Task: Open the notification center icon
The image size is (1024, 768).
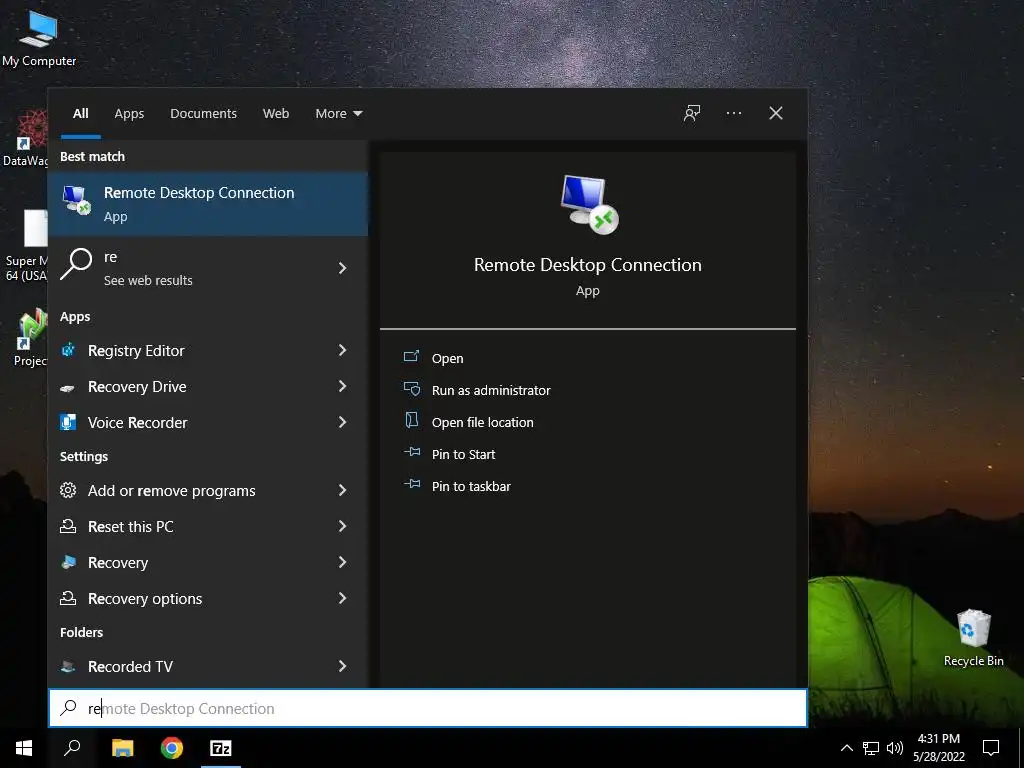Action: click(991, 748)
